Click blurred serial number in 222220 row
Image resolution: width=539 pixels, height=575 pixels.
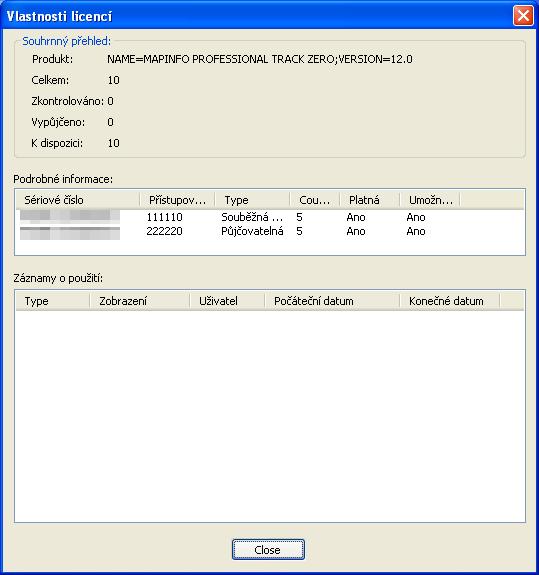click(70, 233)
